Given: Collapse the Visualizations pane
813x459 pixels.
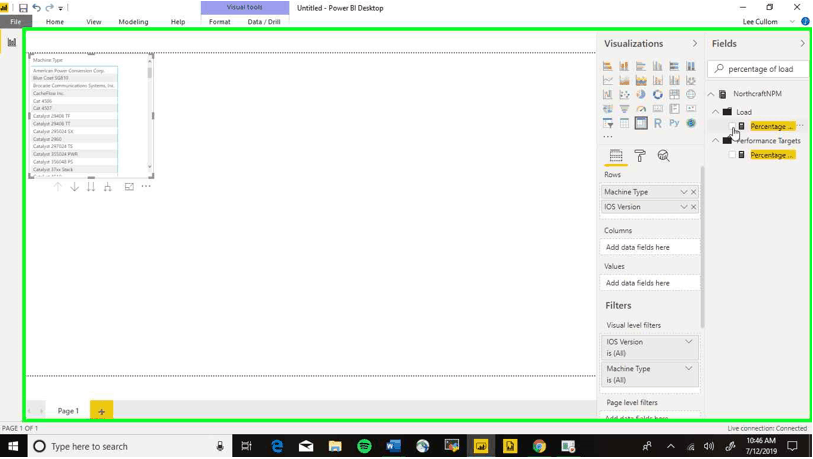Looking at the screenshot, I should pos(695,44).
